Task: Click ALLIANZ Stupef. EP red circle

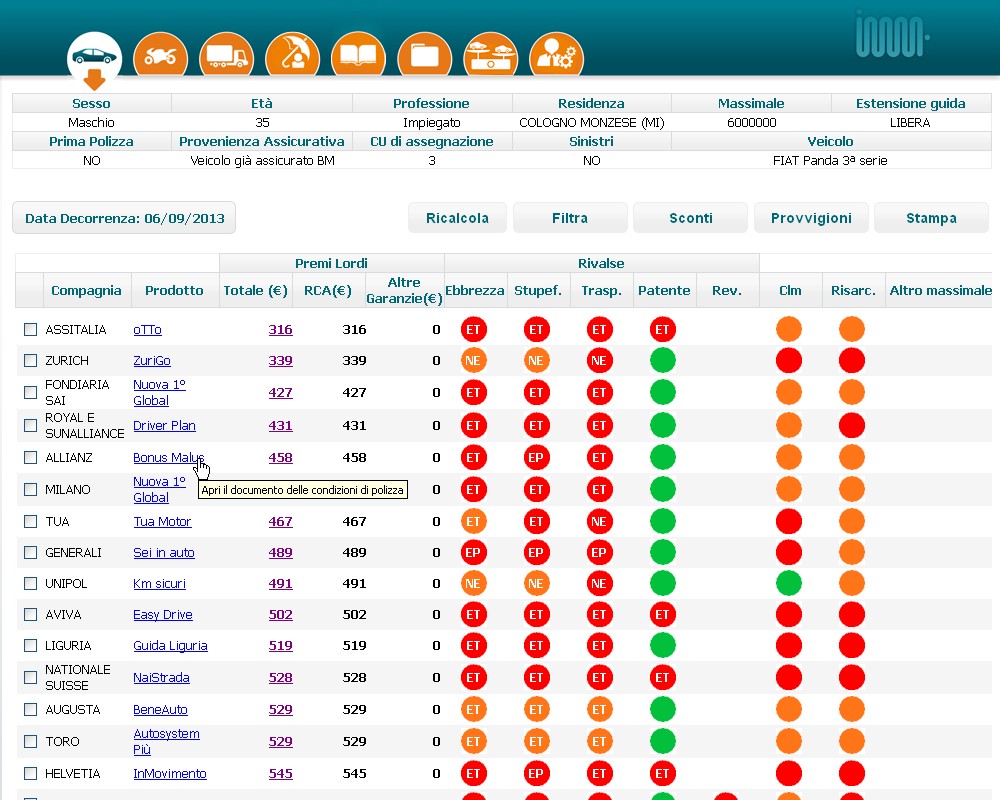Action: pos(536,457)
